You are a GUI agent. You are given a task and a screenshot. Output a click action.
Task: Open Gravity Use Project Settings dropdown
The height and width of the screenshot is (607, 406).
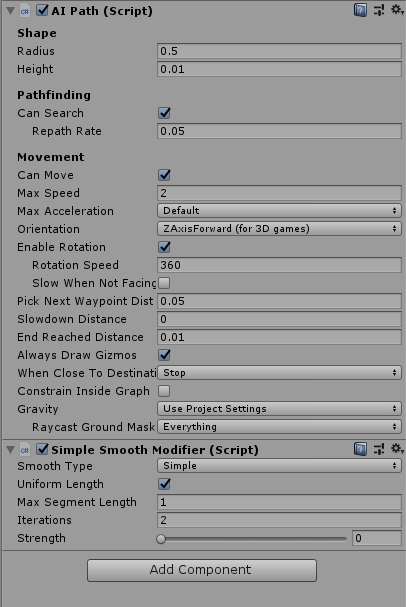coord(279,409)
